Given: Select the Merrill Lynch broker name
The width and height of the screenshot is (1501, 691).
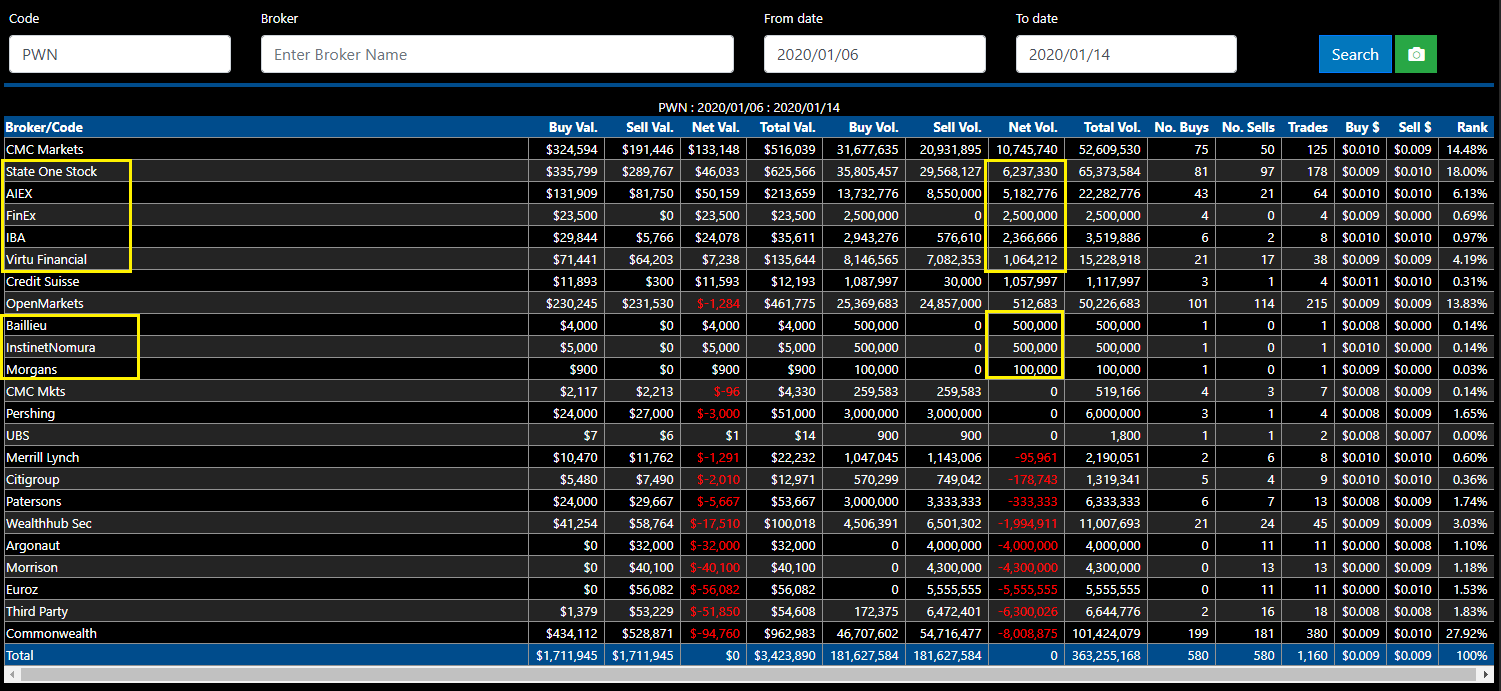Looking at the screenshot, I should (x=42, y=457).
